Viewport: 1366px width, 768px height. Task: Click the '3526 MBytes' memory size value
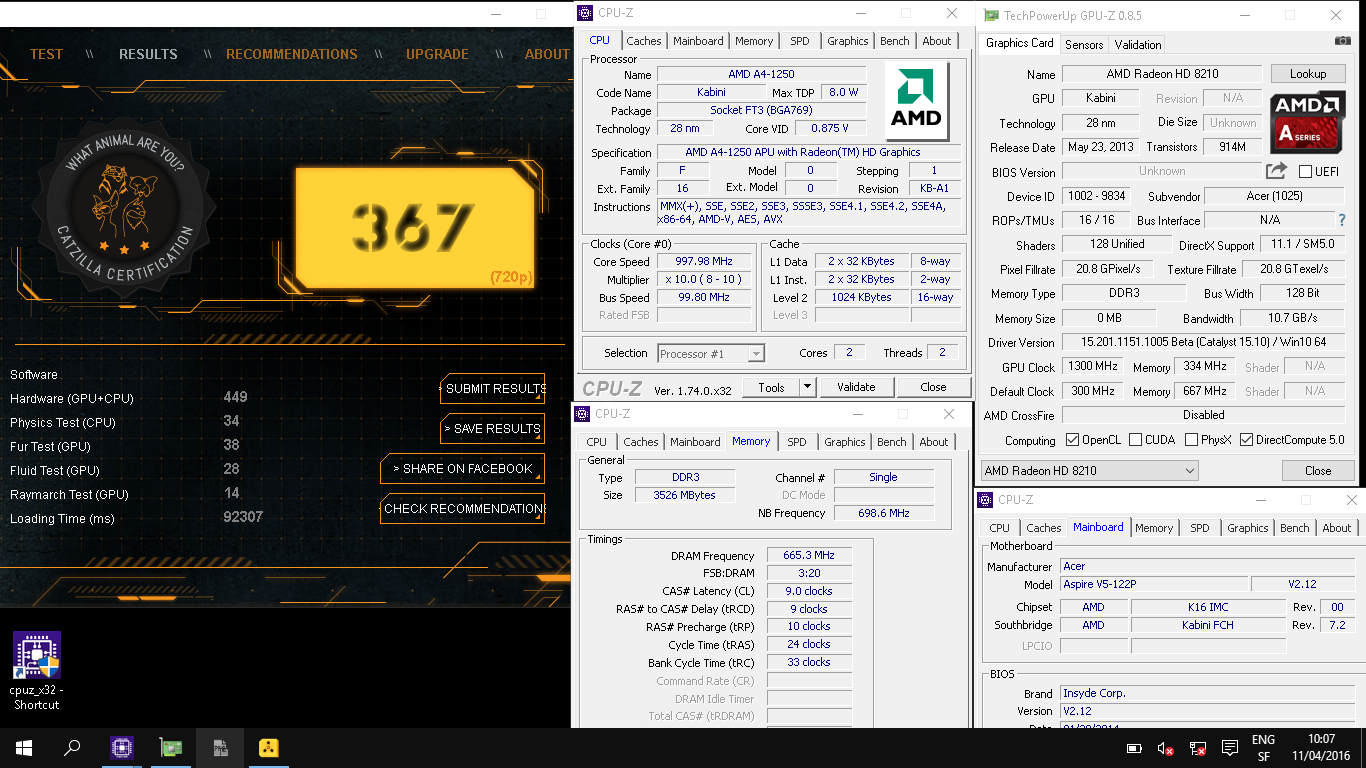[x=685, y=495]
